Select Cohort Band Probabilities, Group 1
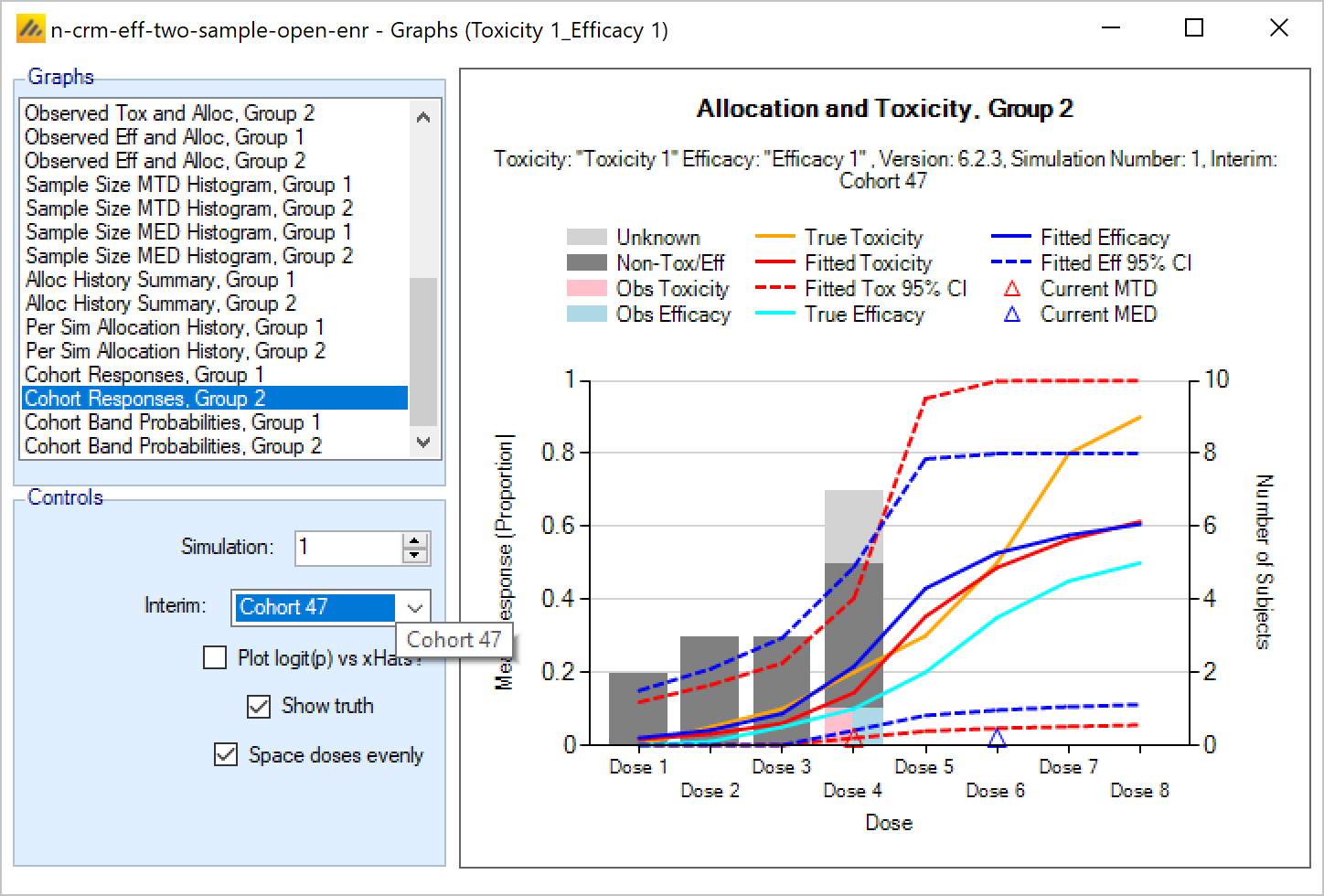The image size is (1324, 896). pos(173,422)
